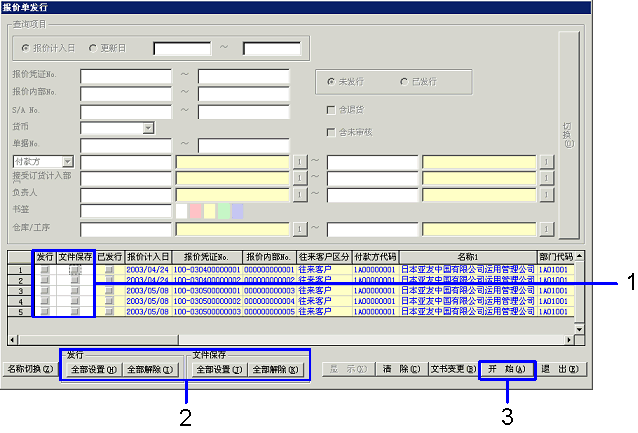
Task: Click lookup button beside 接受订货计入部 start field
Action: [299, 177]
